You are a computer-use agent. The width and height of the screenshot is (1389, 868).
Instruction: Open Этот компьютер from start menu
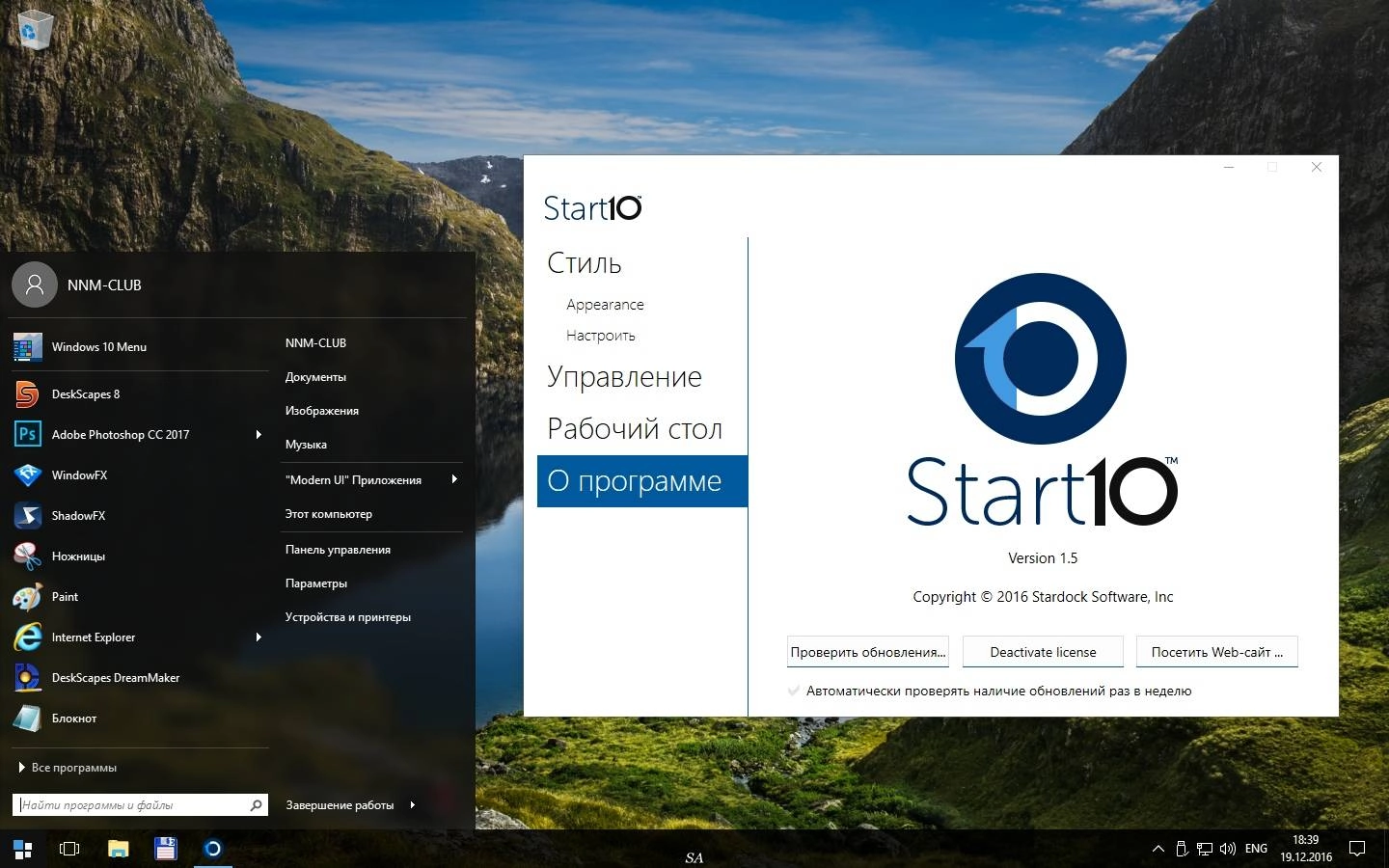point(328,514)
